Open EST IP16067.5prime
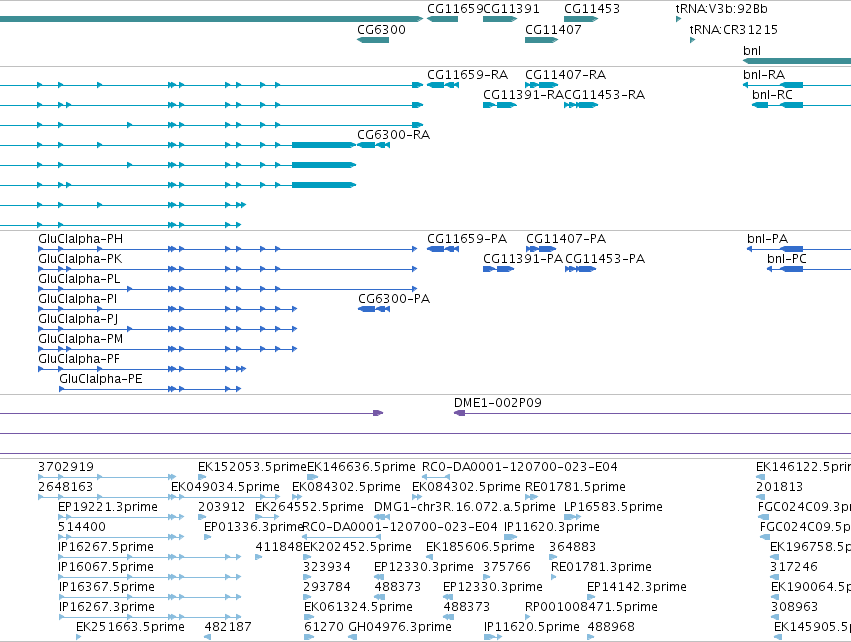The width and height of the screenshot is (851, 642). tap(106, 567)
